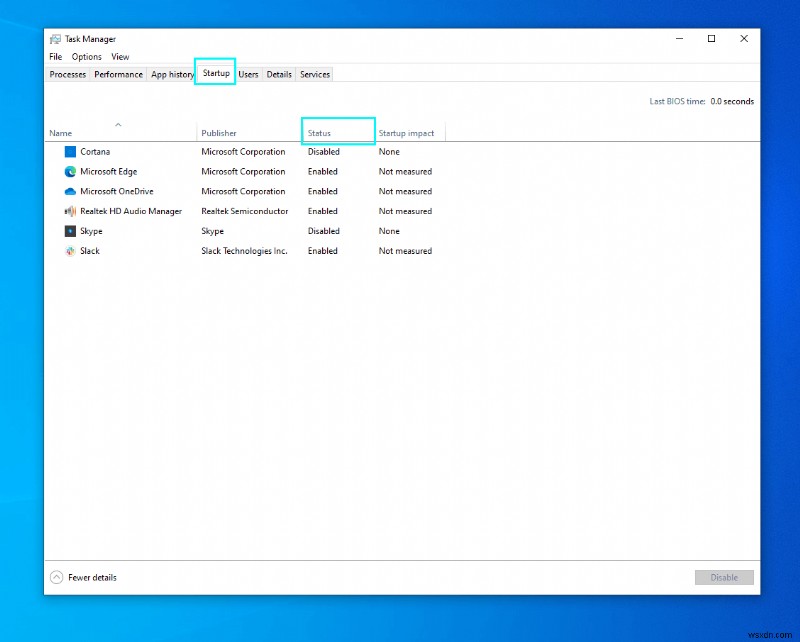
Task: Click the Realtek HD Audio Manager icon
Action: [x=68, y=211]
